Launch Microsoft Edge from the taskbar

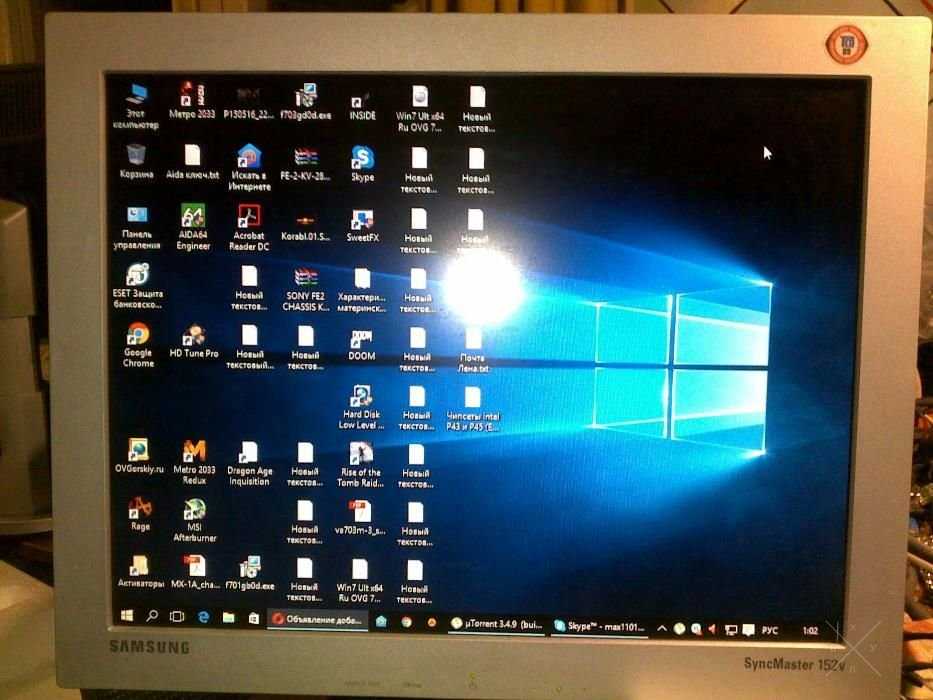coord(203,617)
